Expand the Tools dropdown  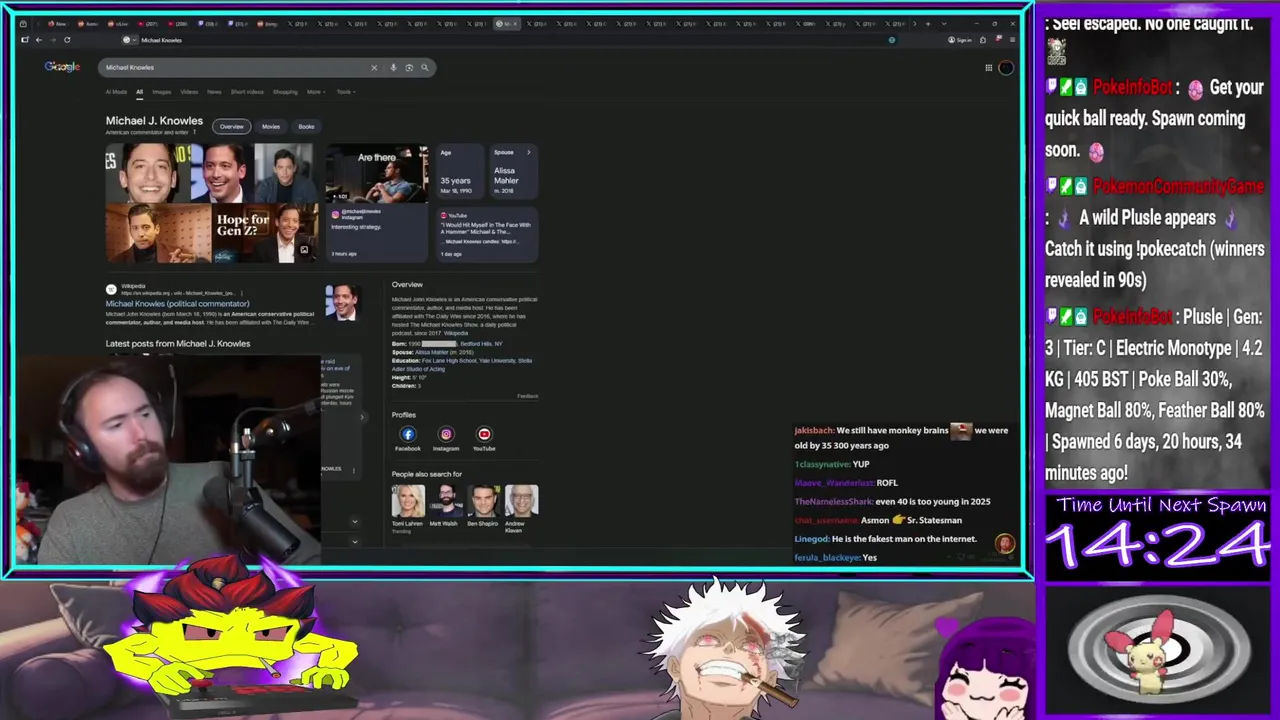[345, 92]
